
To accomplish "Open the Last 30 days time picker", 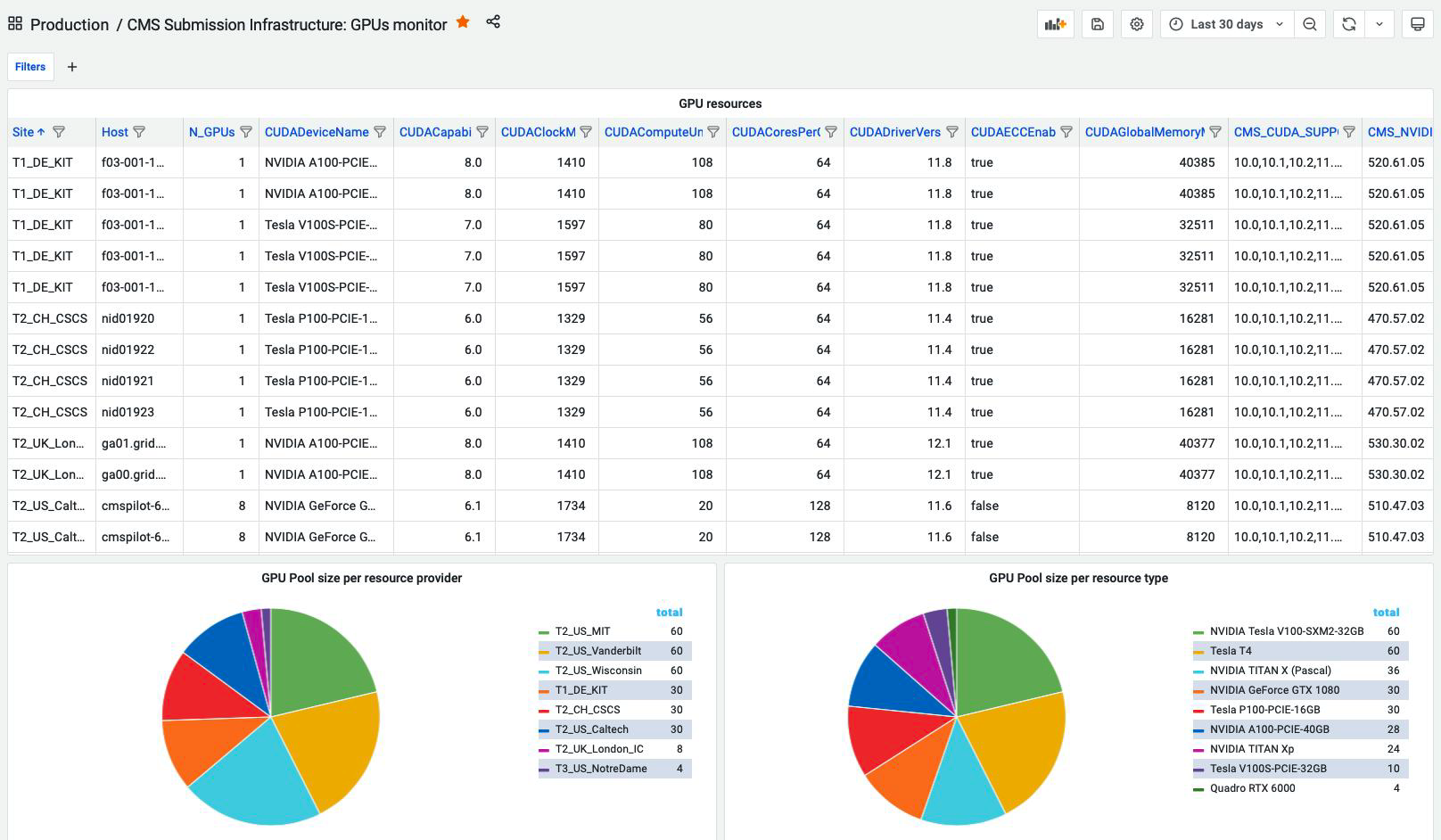I will point(1226,24).
